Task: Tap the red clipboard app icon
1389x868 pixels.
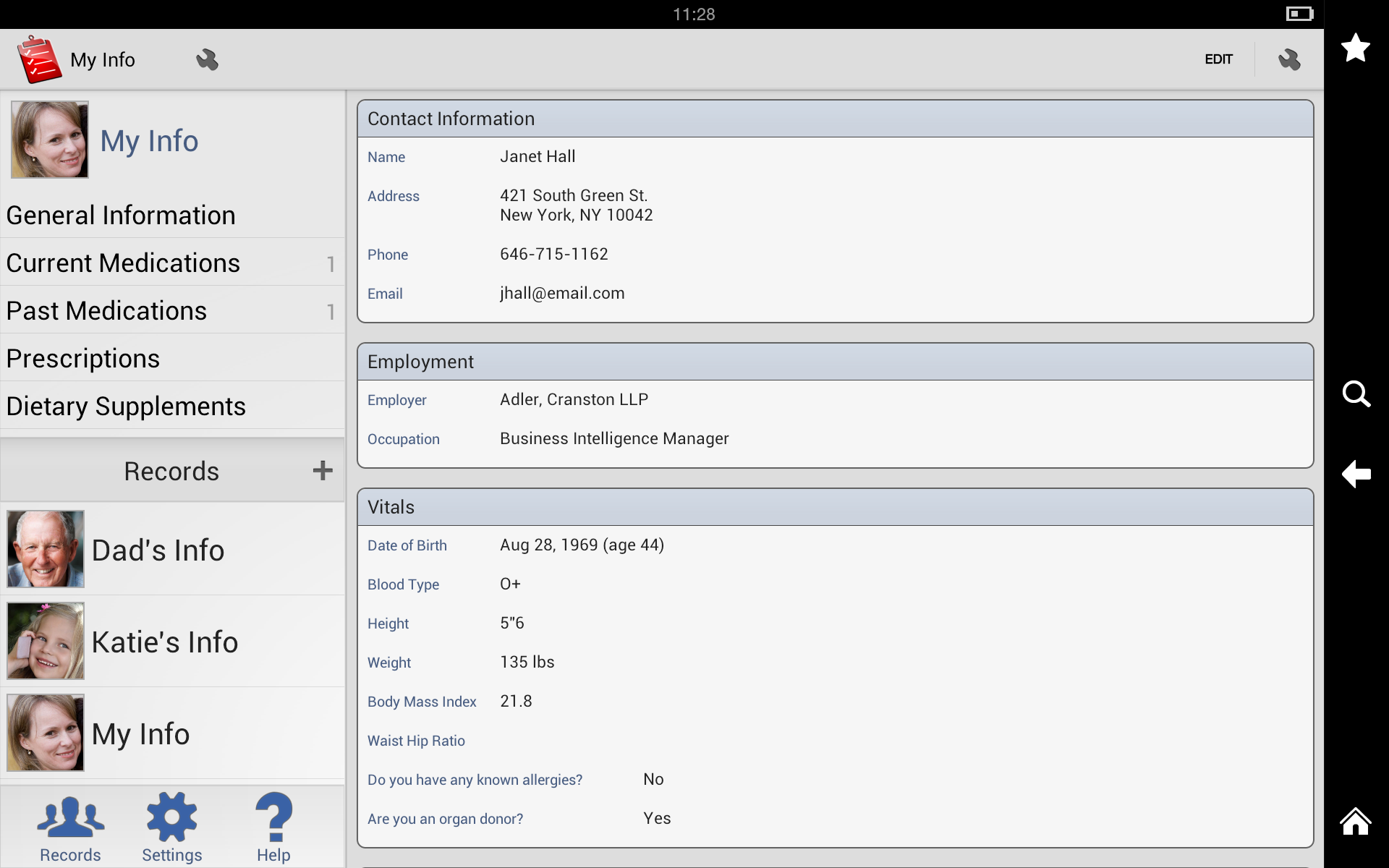Action: click(38, 59)
